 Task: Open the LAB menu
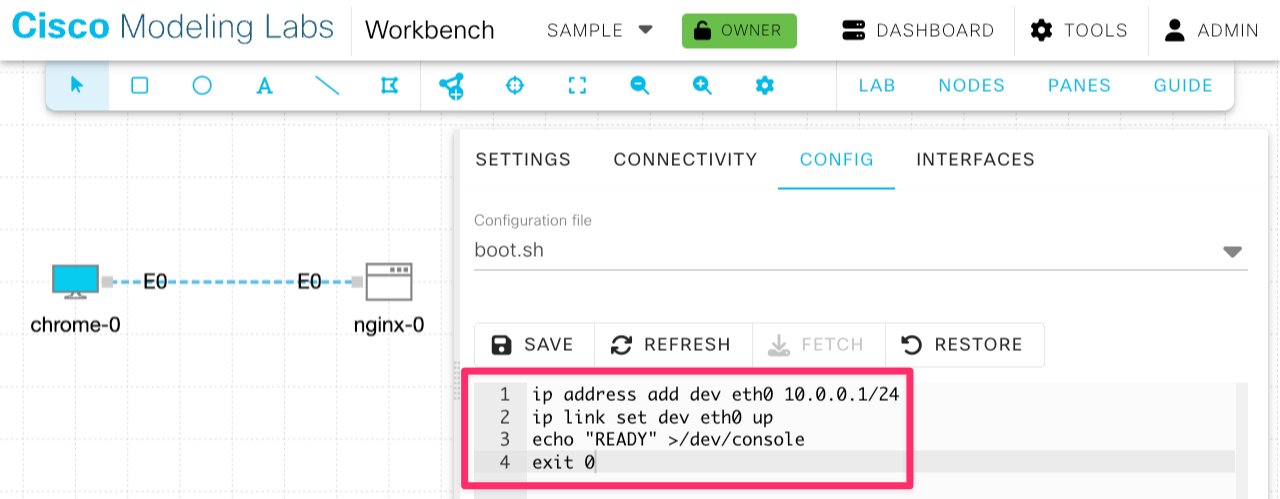coord(877,86)
